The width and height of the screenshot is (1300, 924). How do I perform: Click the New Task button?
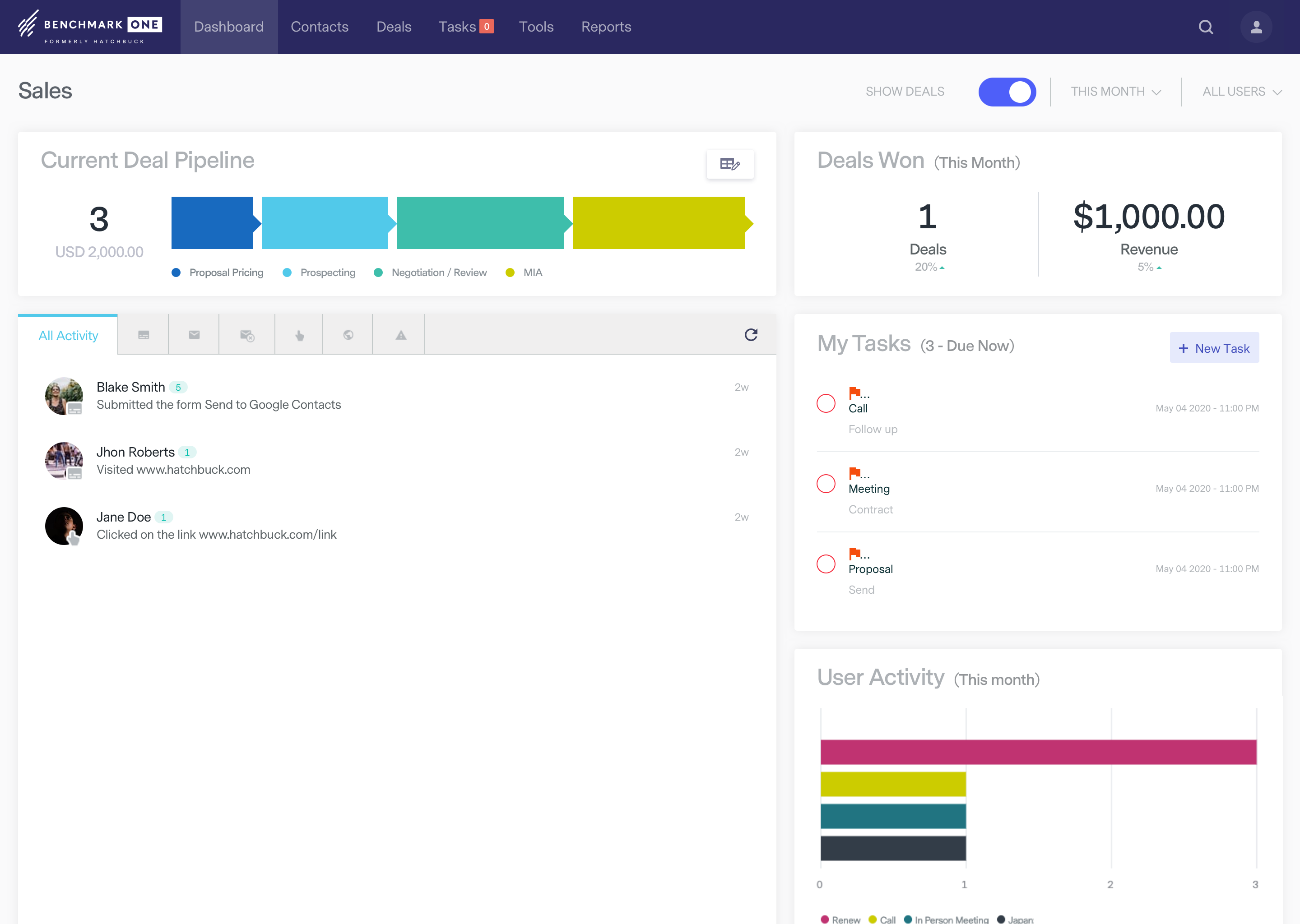1214,347
